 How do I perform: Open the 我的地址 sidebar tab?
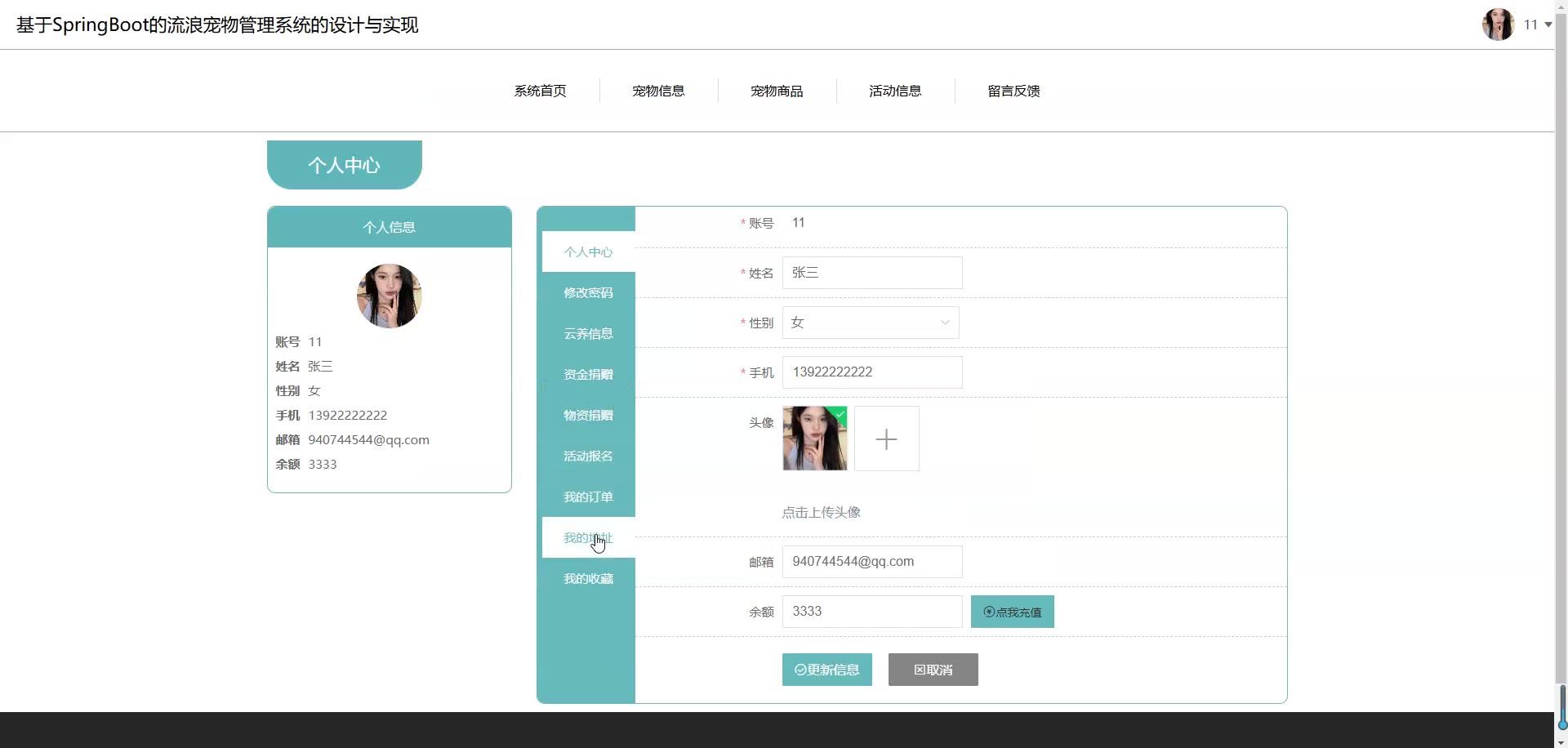(588, 537)
